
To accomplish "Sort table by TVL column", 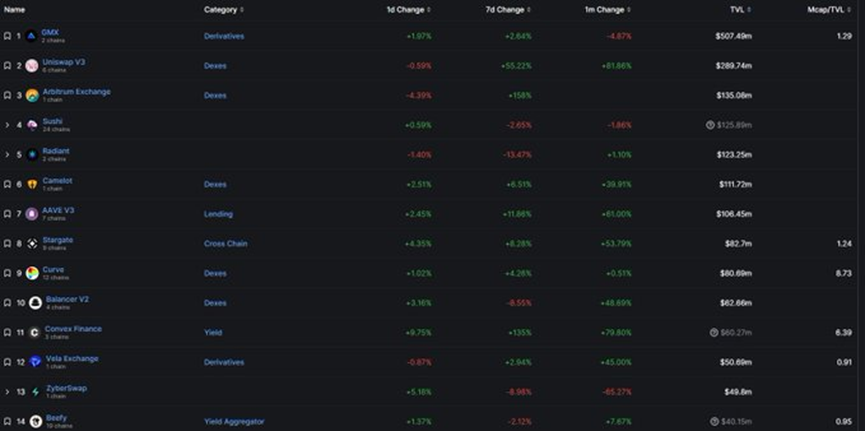I will click(741, 9).
